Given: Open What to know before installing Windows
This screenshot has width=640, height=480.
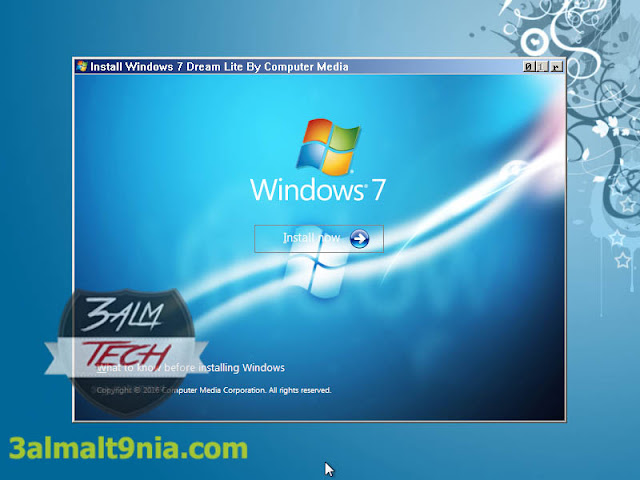Looking at the screenshot, I should [191, 368].
